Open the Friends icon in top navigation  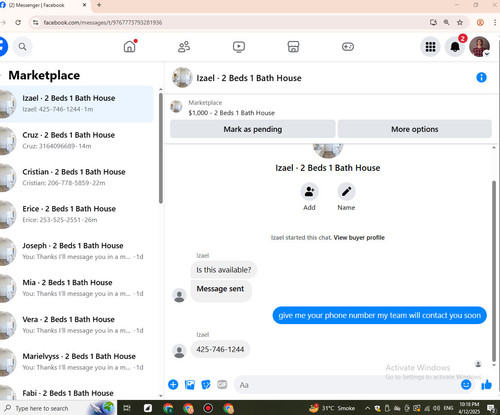click(184, 47)
